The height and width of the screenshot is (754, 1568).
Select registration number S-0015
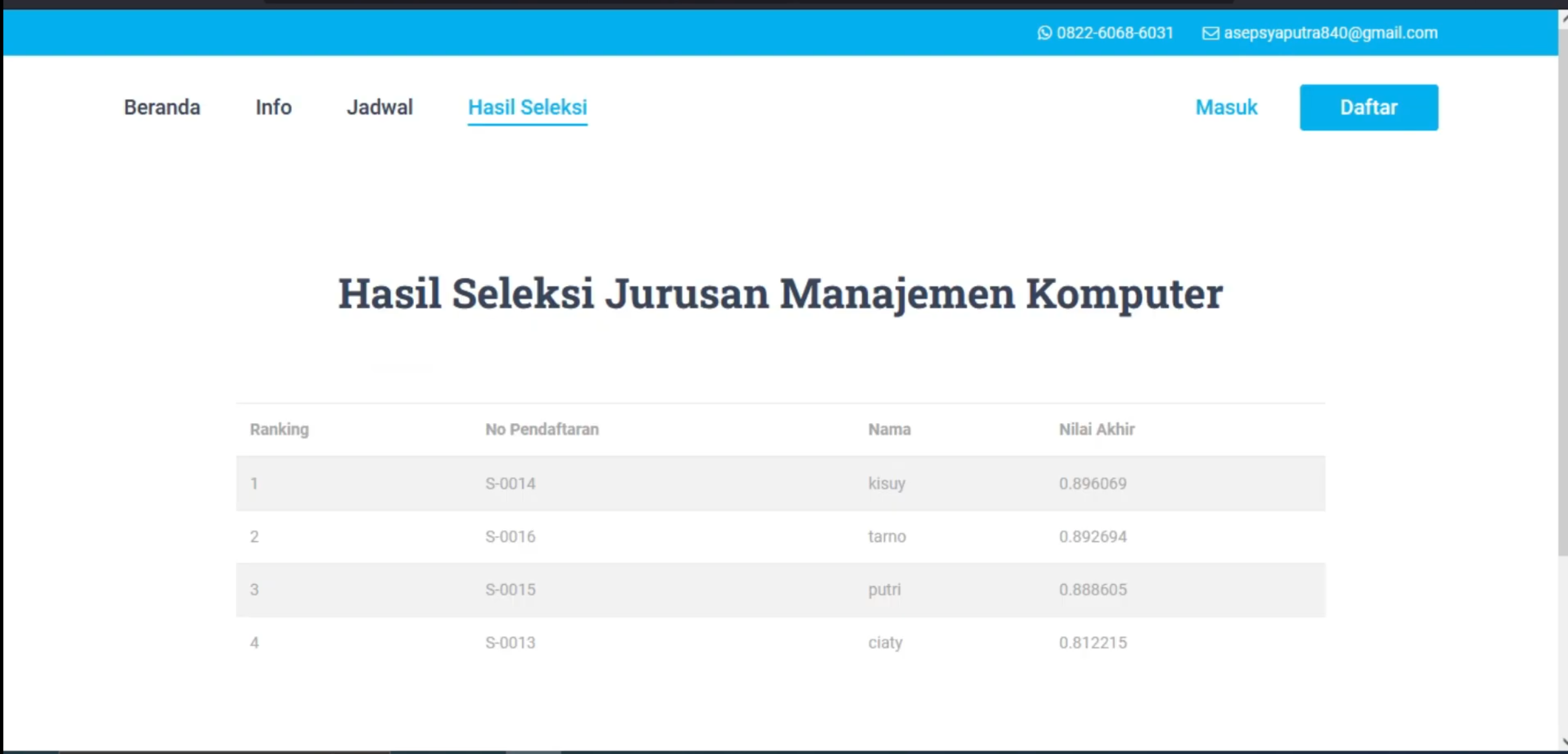click(x=510, y=589)
